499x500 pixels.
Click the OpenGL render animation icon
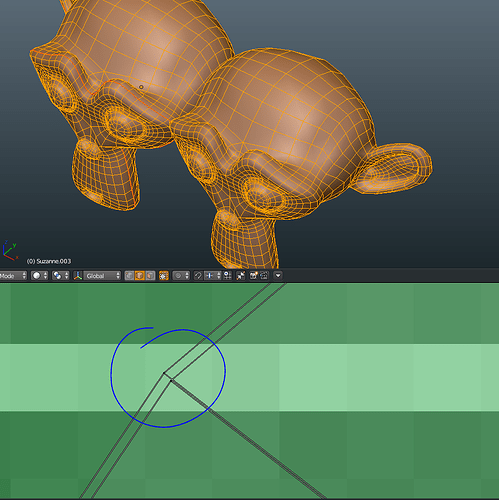pos(264,276)
